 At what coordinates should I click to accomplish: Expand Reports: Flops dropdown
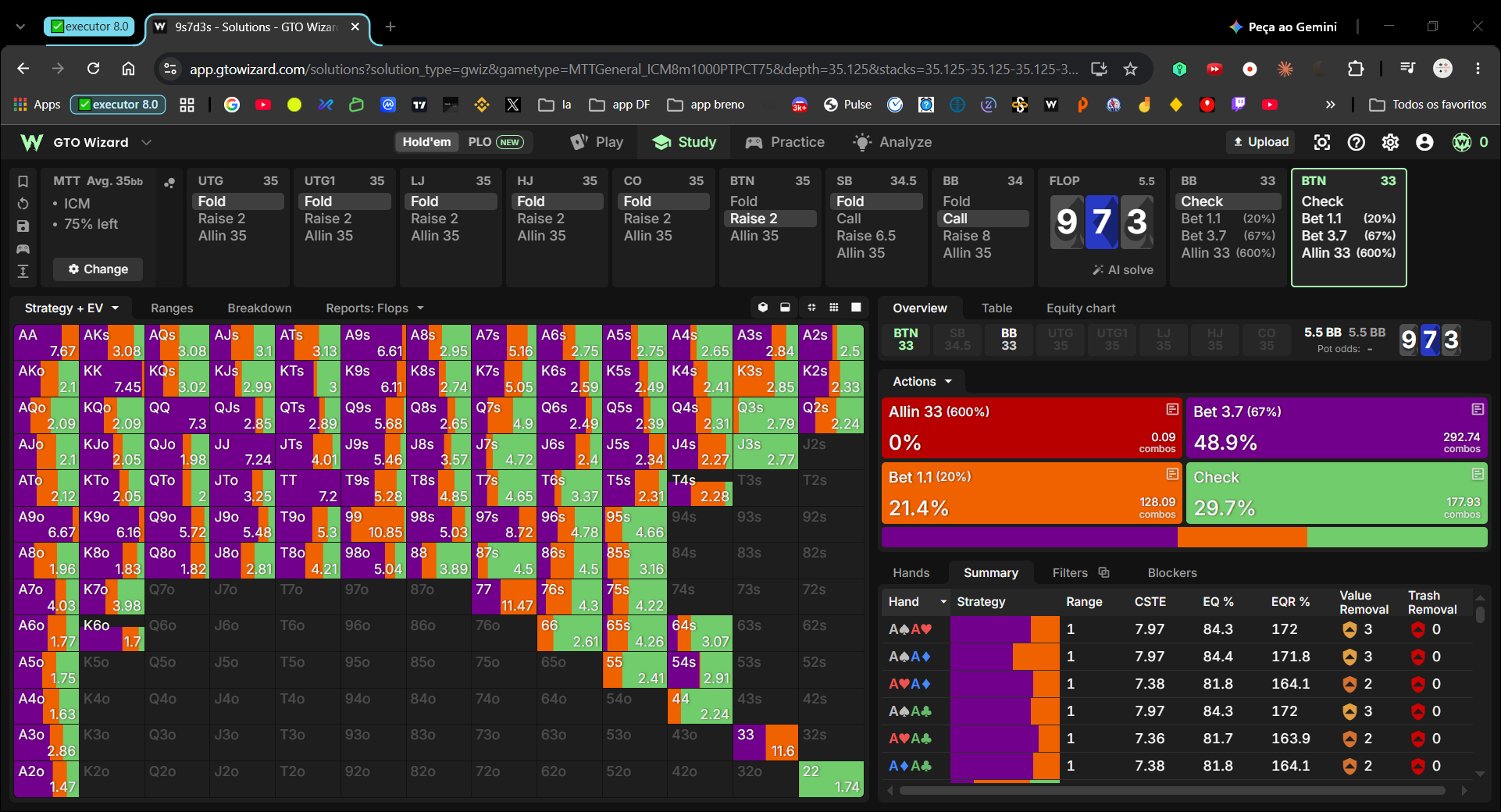[375, 308]
